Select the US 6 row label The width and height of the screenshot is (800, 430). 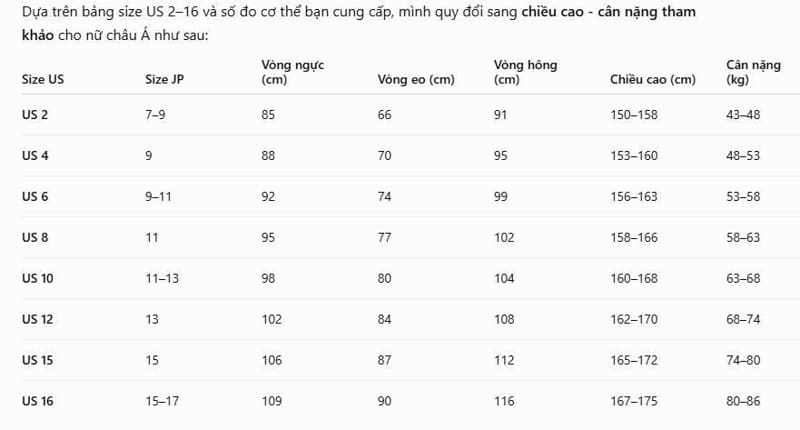point(35,196)
